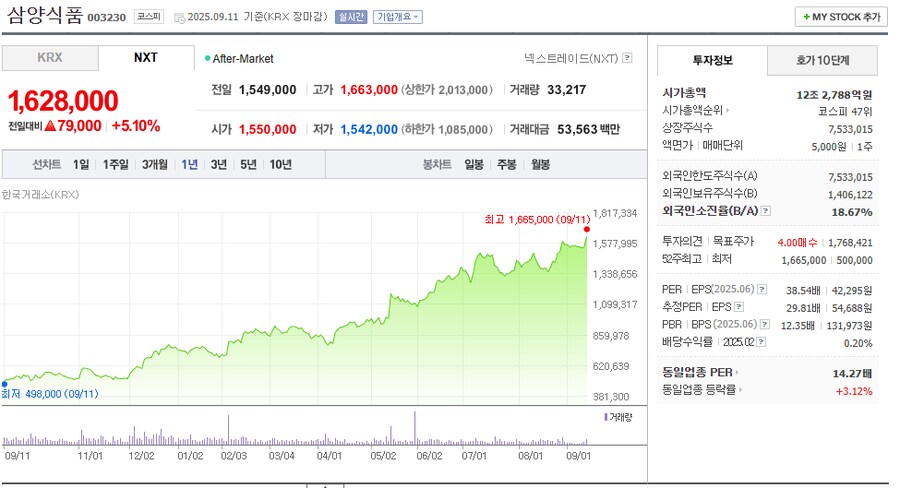Open the 투자정보 tab
This screenshot has height=488, width=900.
click(x=712, y=60)
